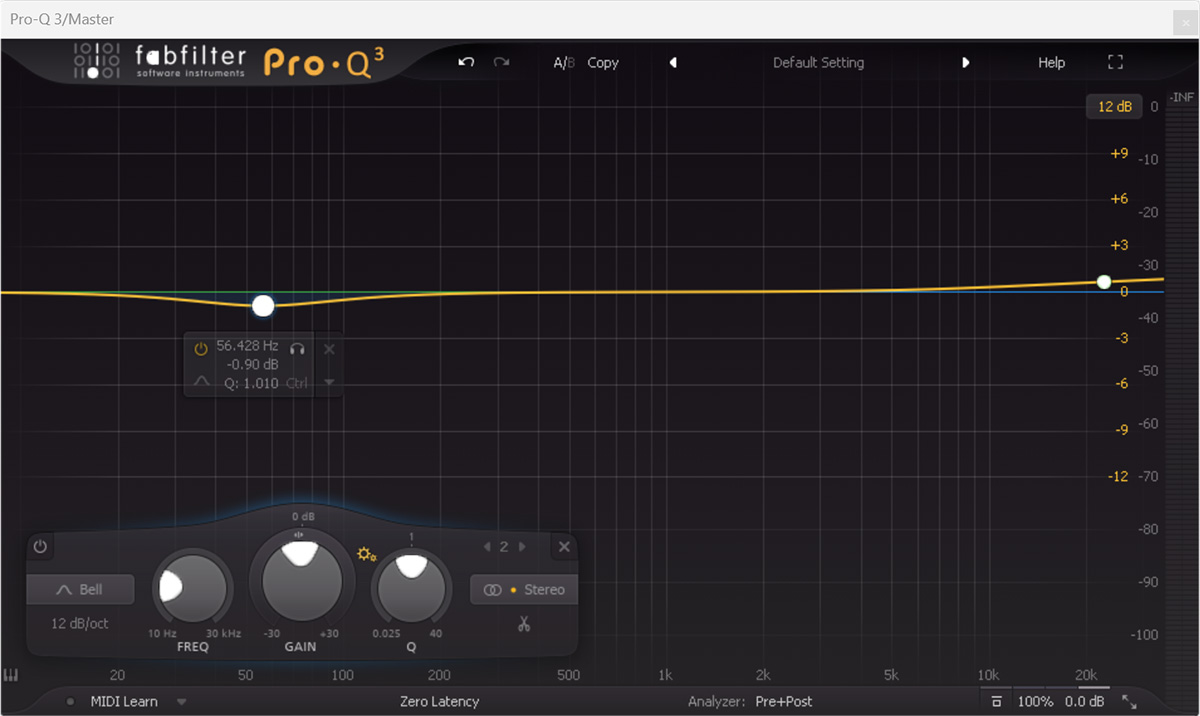Click the 0.0 dB output level
The height and width of the screenshot is (716, 1200).
pos(1084,702)
